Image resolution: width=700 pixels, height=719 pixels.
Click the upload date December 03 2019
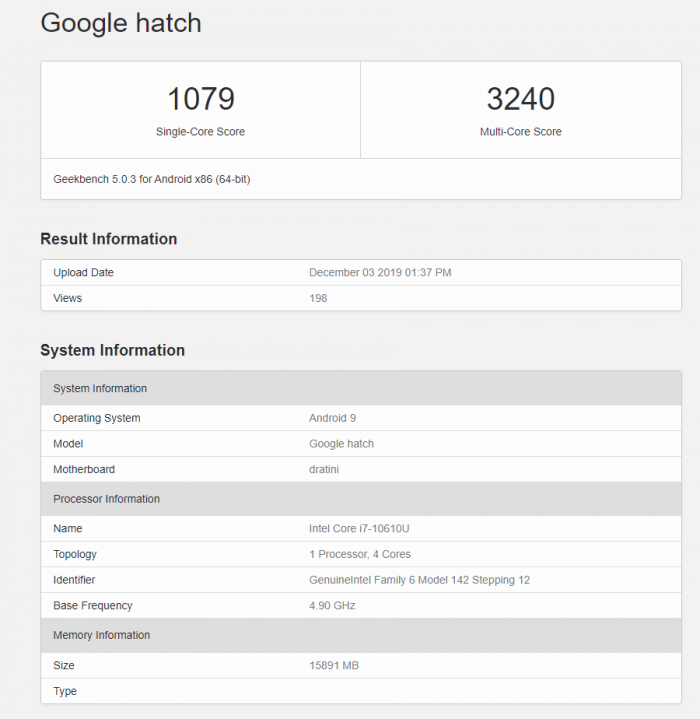tap(380, 272)
